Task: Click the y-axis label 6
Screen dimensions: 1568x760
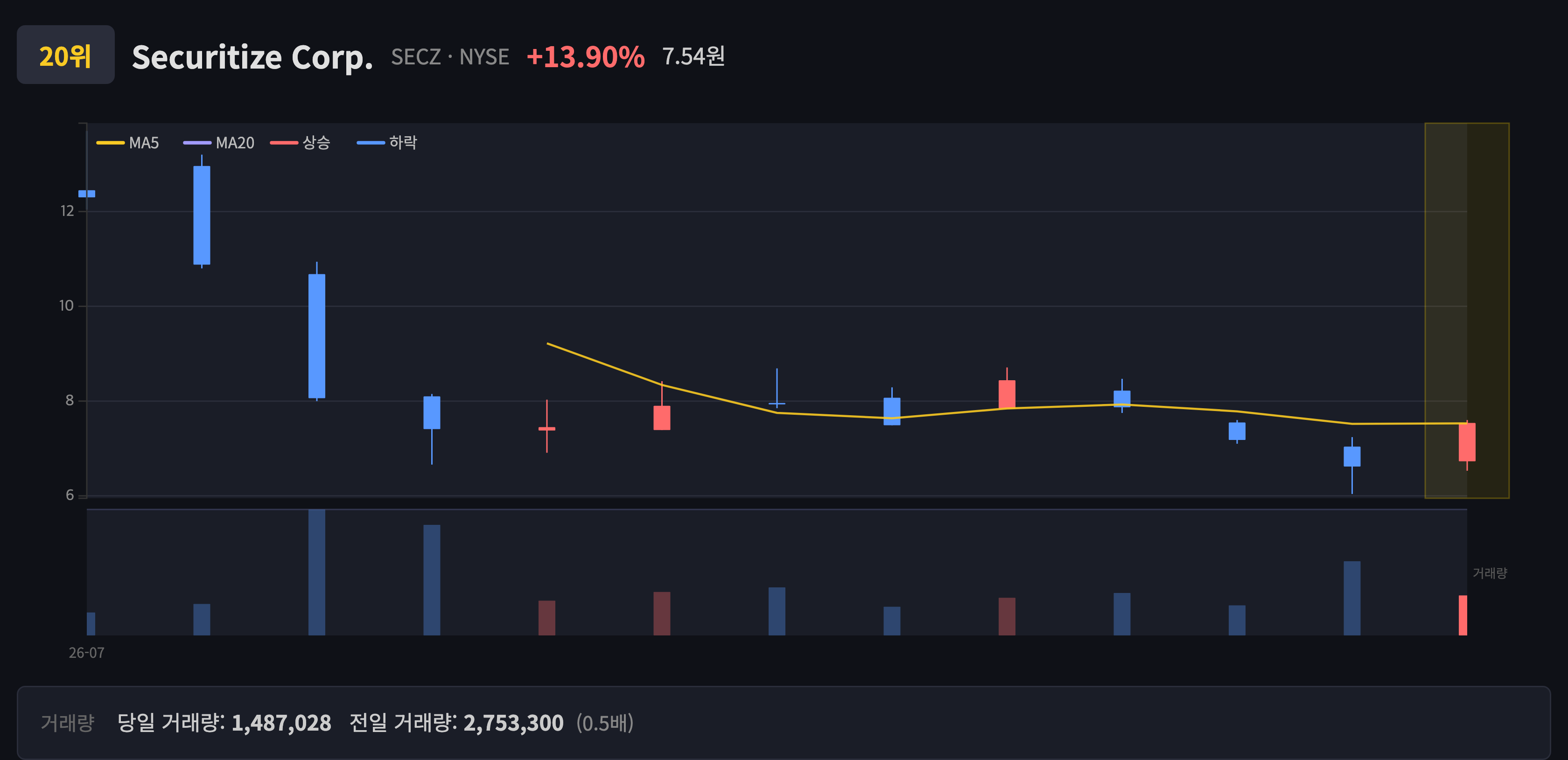Action: [x=70, y=495]
